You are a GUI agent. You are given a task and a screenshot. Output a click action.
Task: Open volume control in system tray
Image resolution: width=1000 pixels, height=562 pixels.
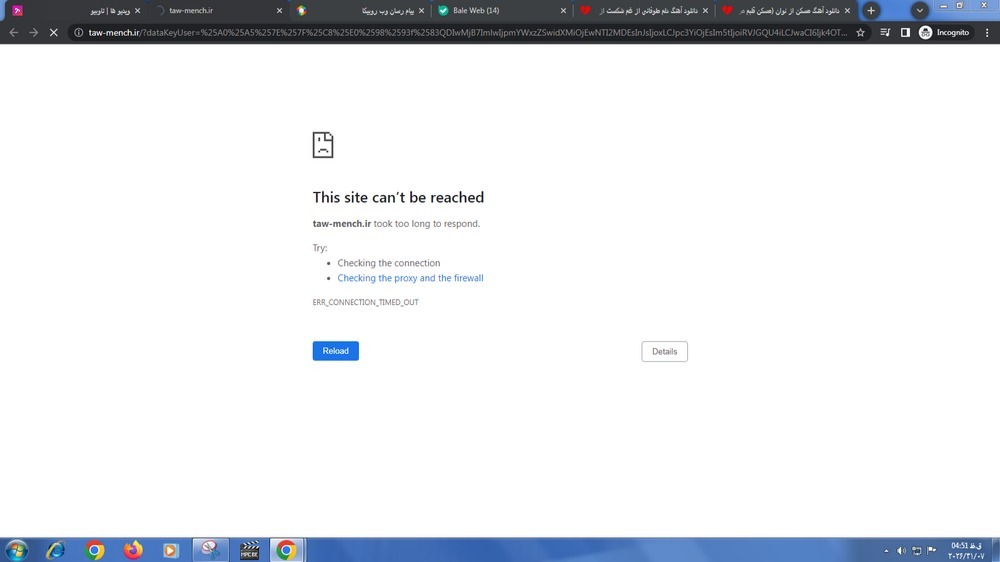(x=901, y=551)
